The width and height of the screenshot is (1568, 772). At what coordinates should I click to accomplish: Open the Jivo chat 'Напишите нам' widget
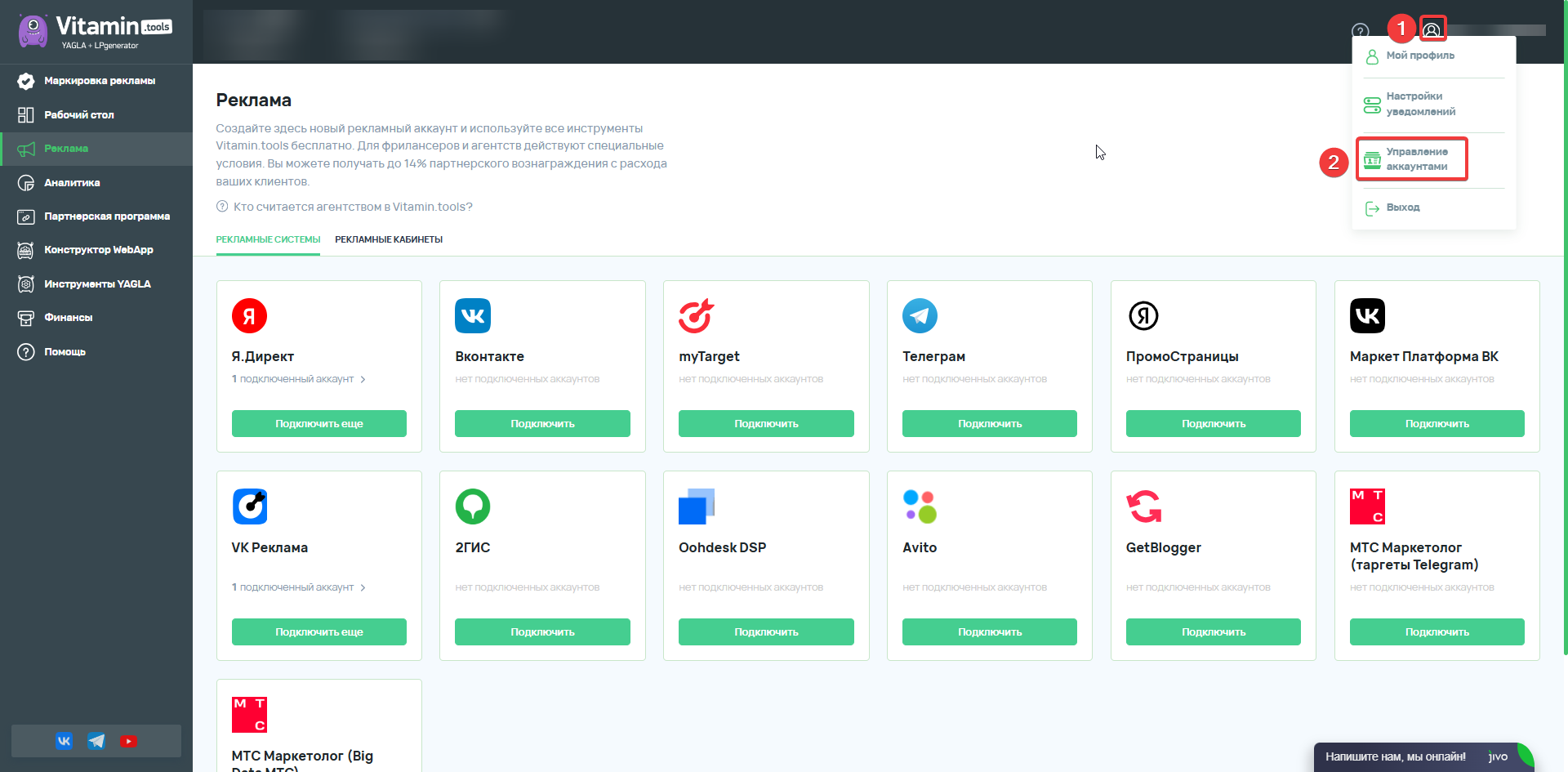tap(1423, 757)
